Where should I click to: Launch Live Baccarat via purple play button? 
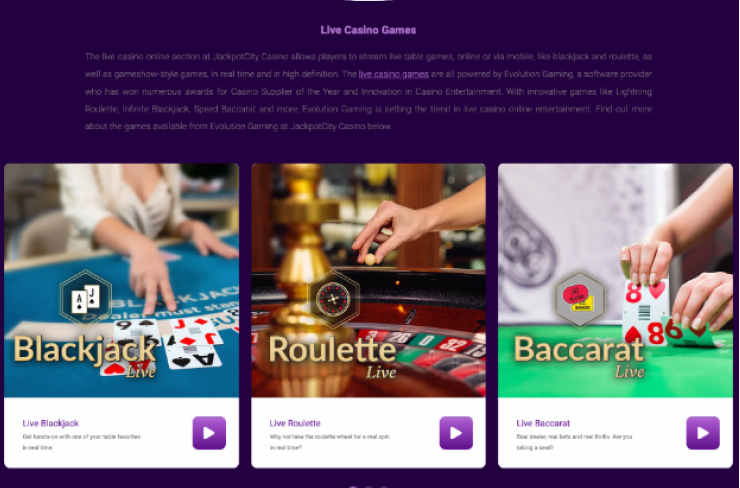[x=703, y=433]
